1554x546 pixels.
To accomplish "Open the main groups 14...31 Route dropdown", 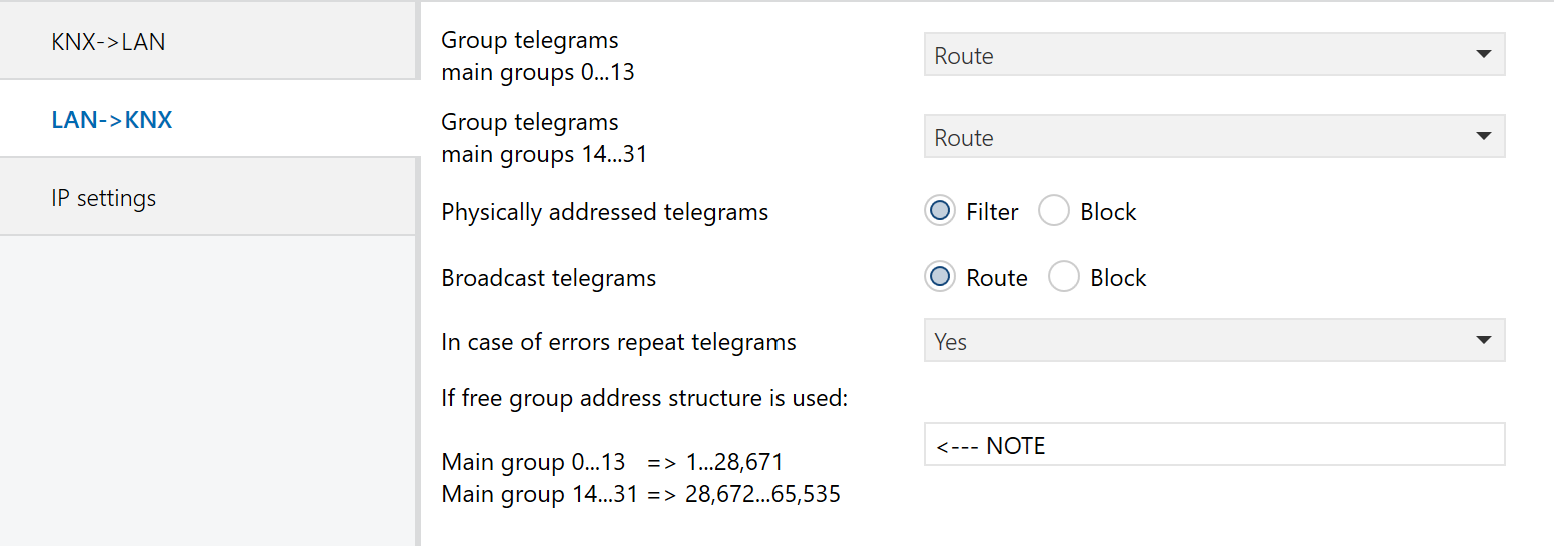I will point(1200,138).
